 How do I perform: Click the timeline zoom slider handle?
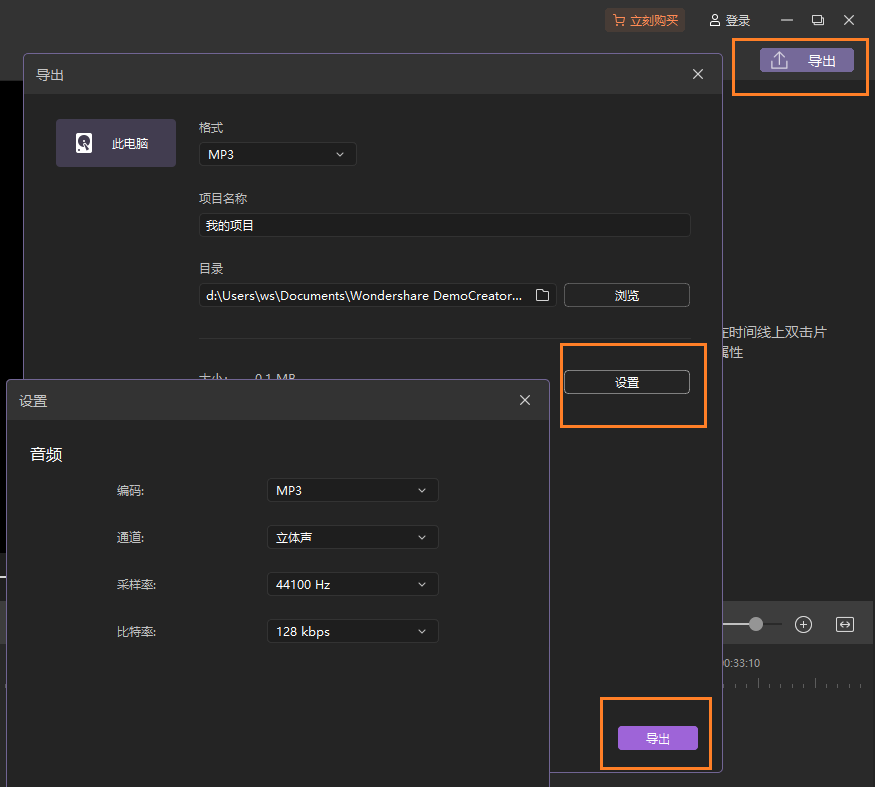point(756,624)
